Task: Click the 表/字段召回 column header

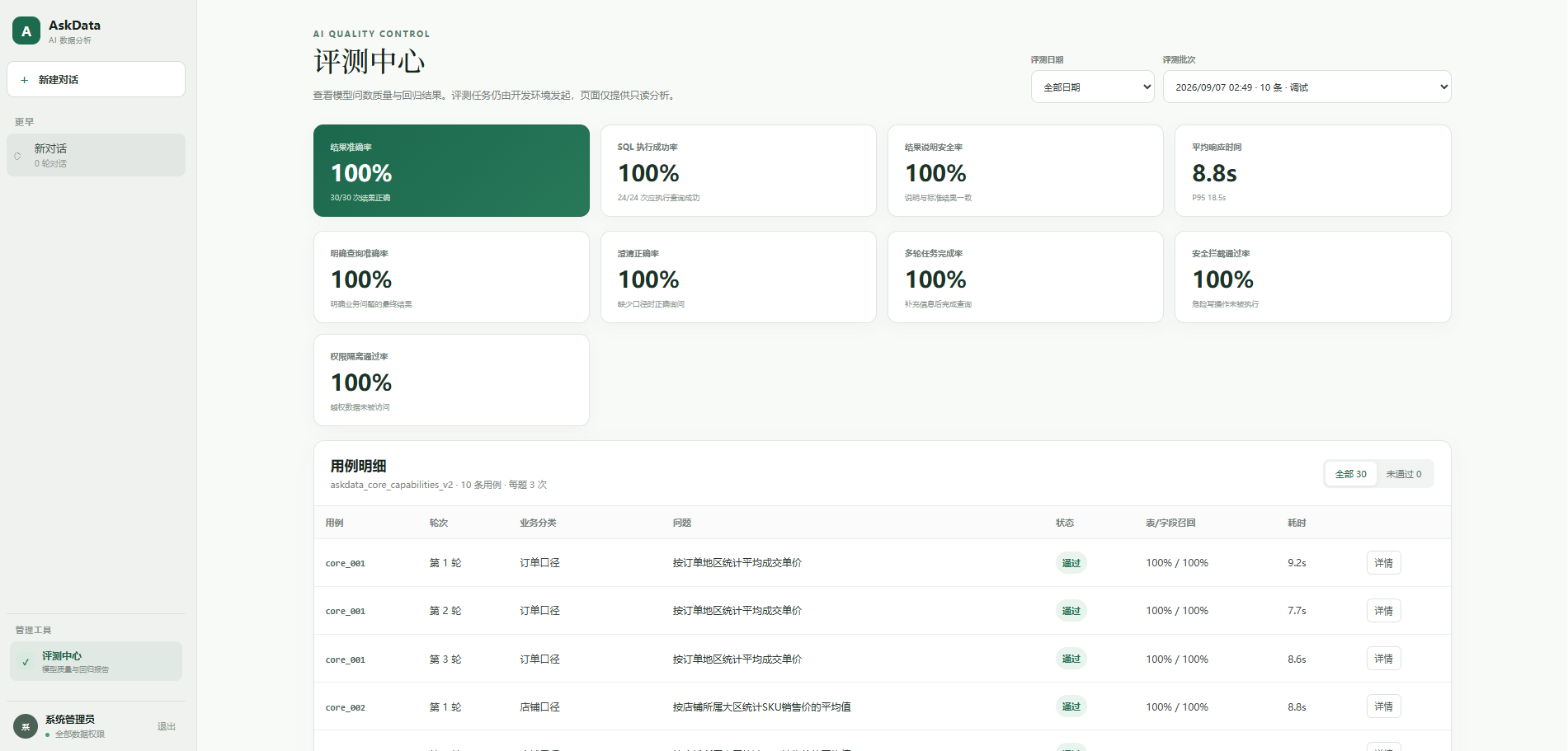Action: point(1170,523)
